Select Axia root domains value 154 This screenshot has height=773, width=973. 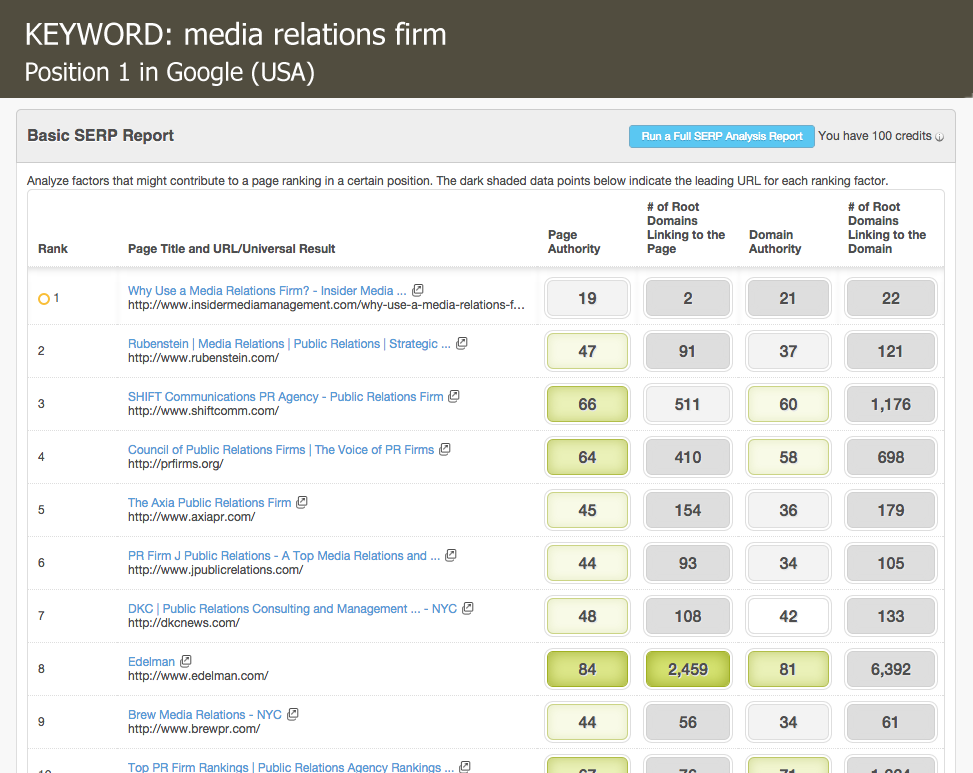pyautogui.click(x=688, y=511)
